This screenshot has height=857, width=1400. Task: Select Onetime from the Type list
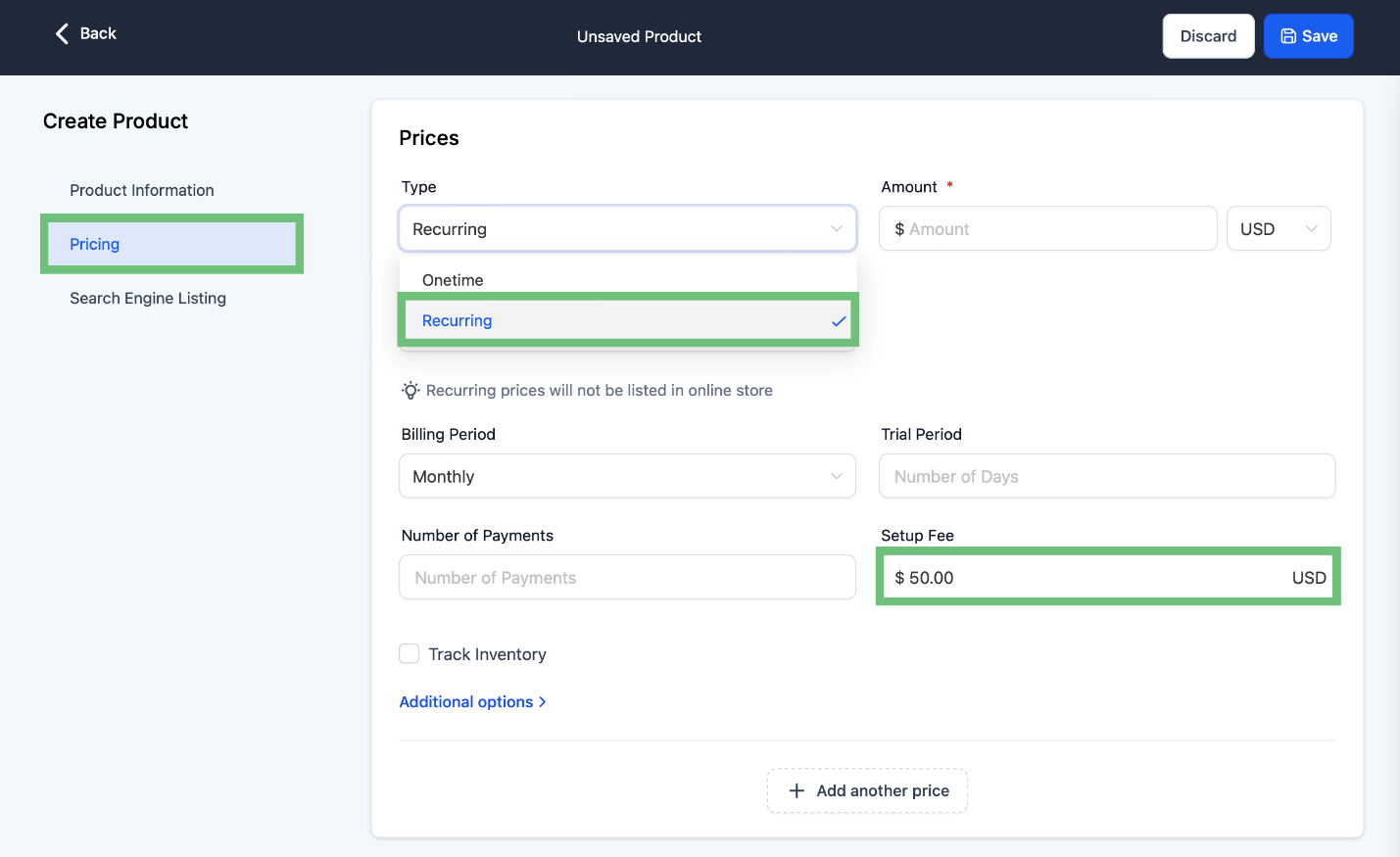pos(628,280)
